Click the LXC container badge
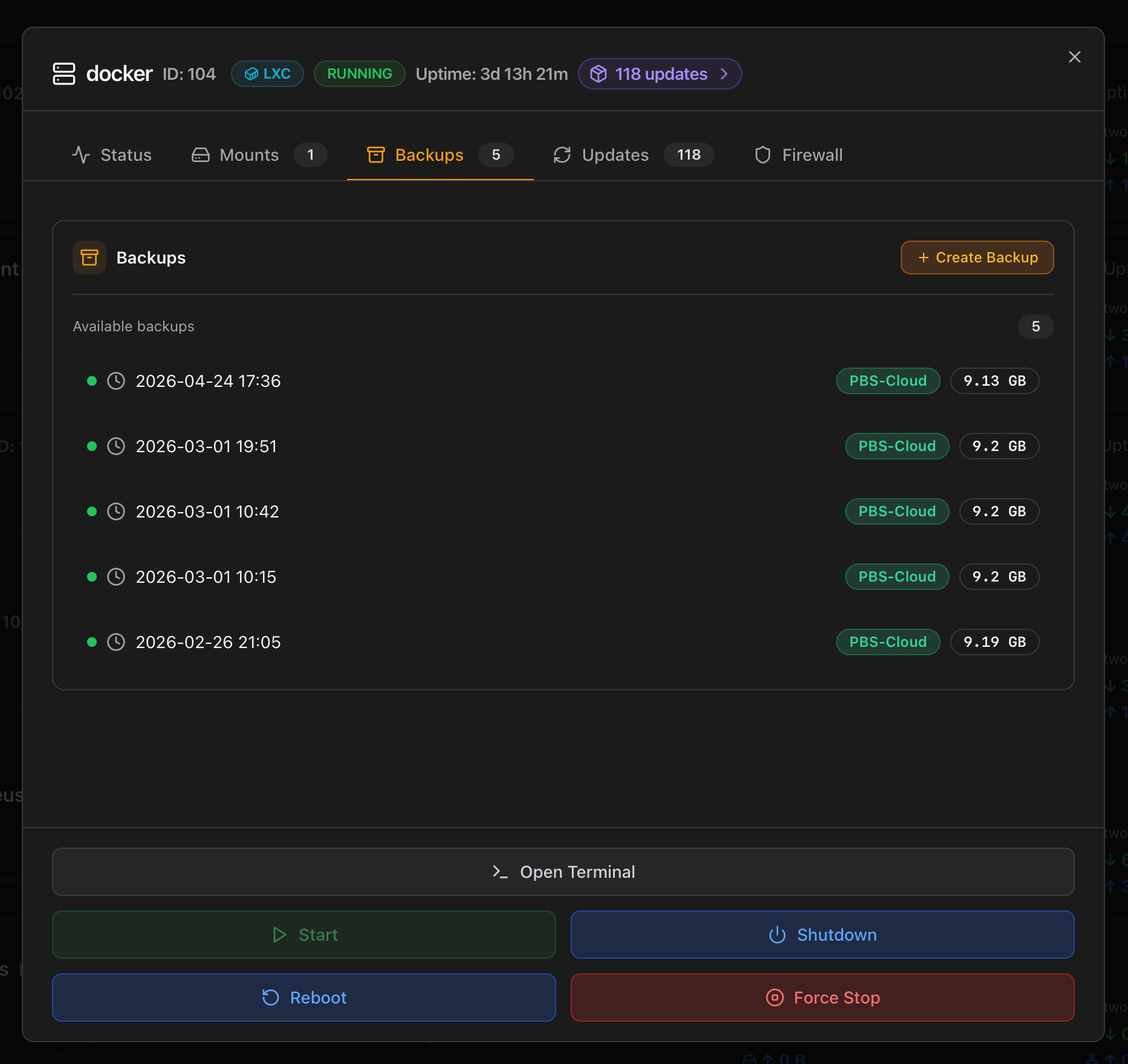Image resolution: width=1128 pixels, height=1064 pixels. click(267, 74)
